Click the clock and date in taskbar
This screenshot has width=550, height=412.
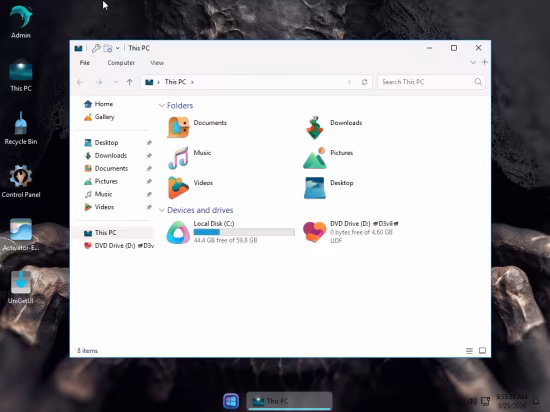coord(511,401)
